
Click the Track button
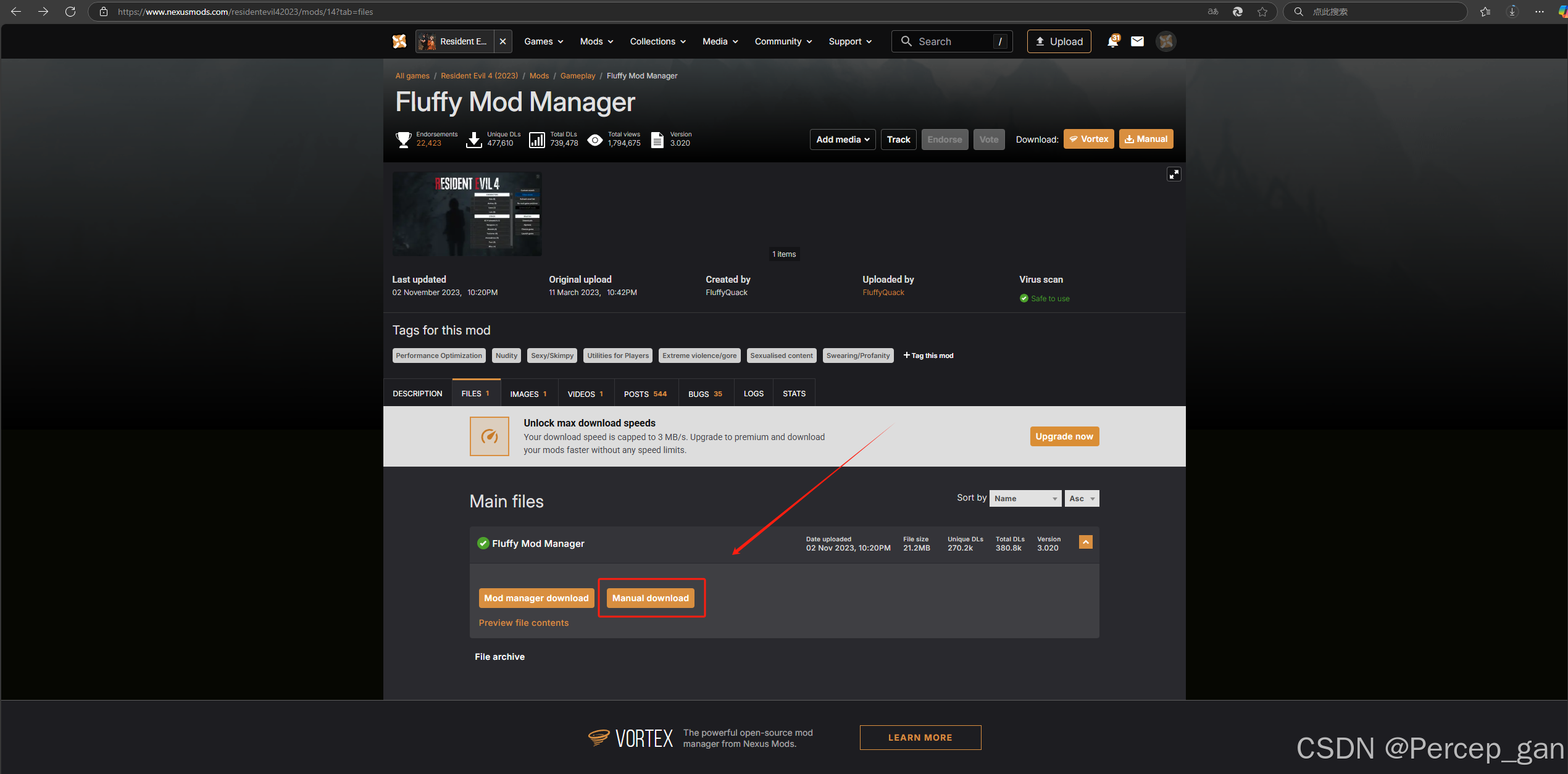coord(898,139)
